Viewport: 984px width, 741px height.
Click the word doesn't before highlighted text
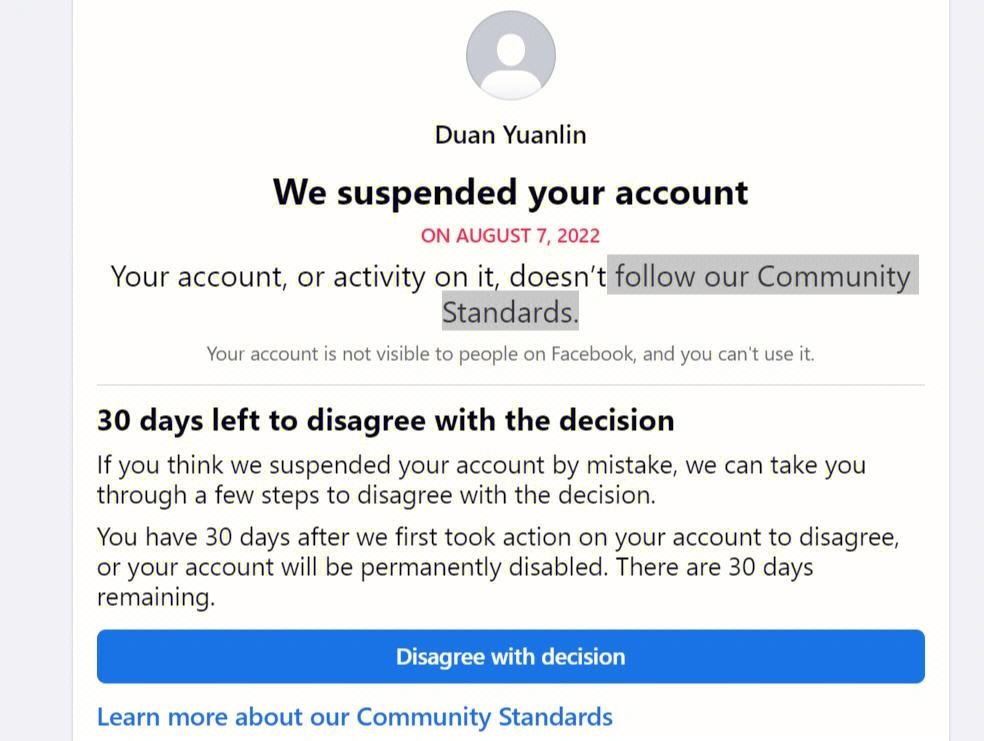(x=558, y=277)
